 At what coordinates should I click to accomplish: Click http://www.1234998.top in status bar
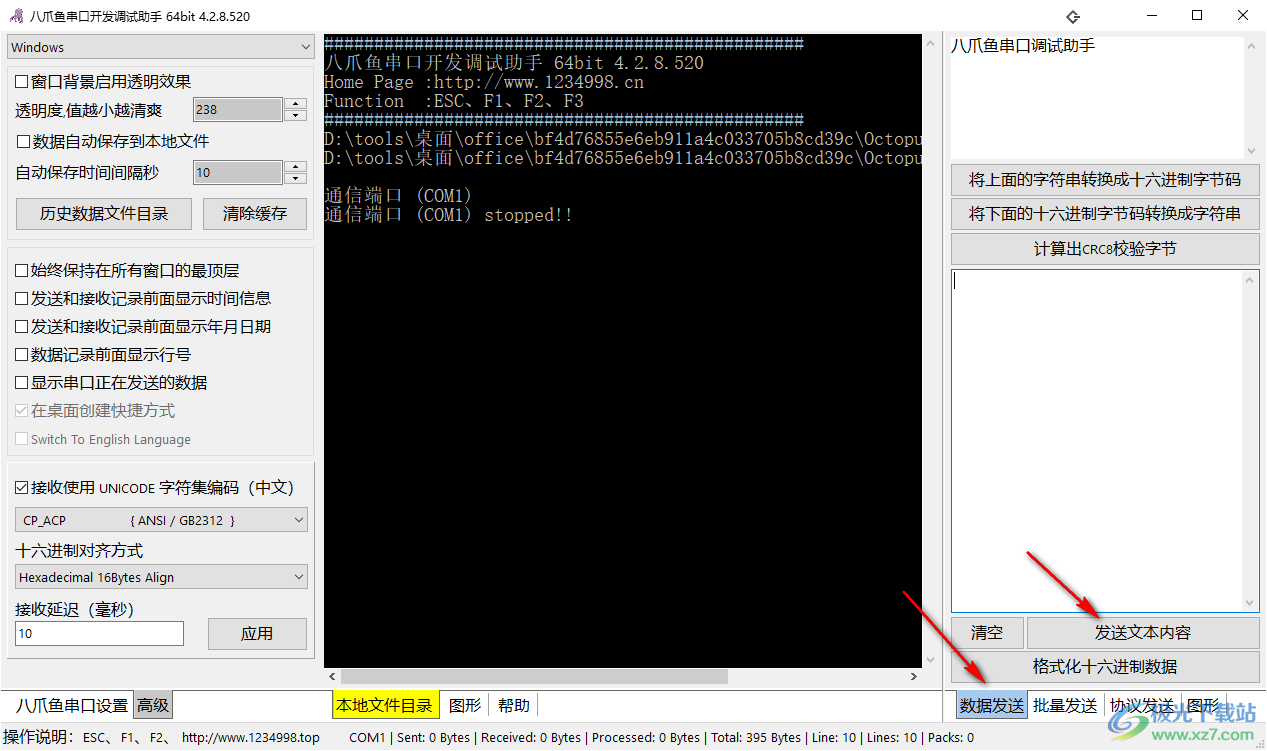pos(251,738)
